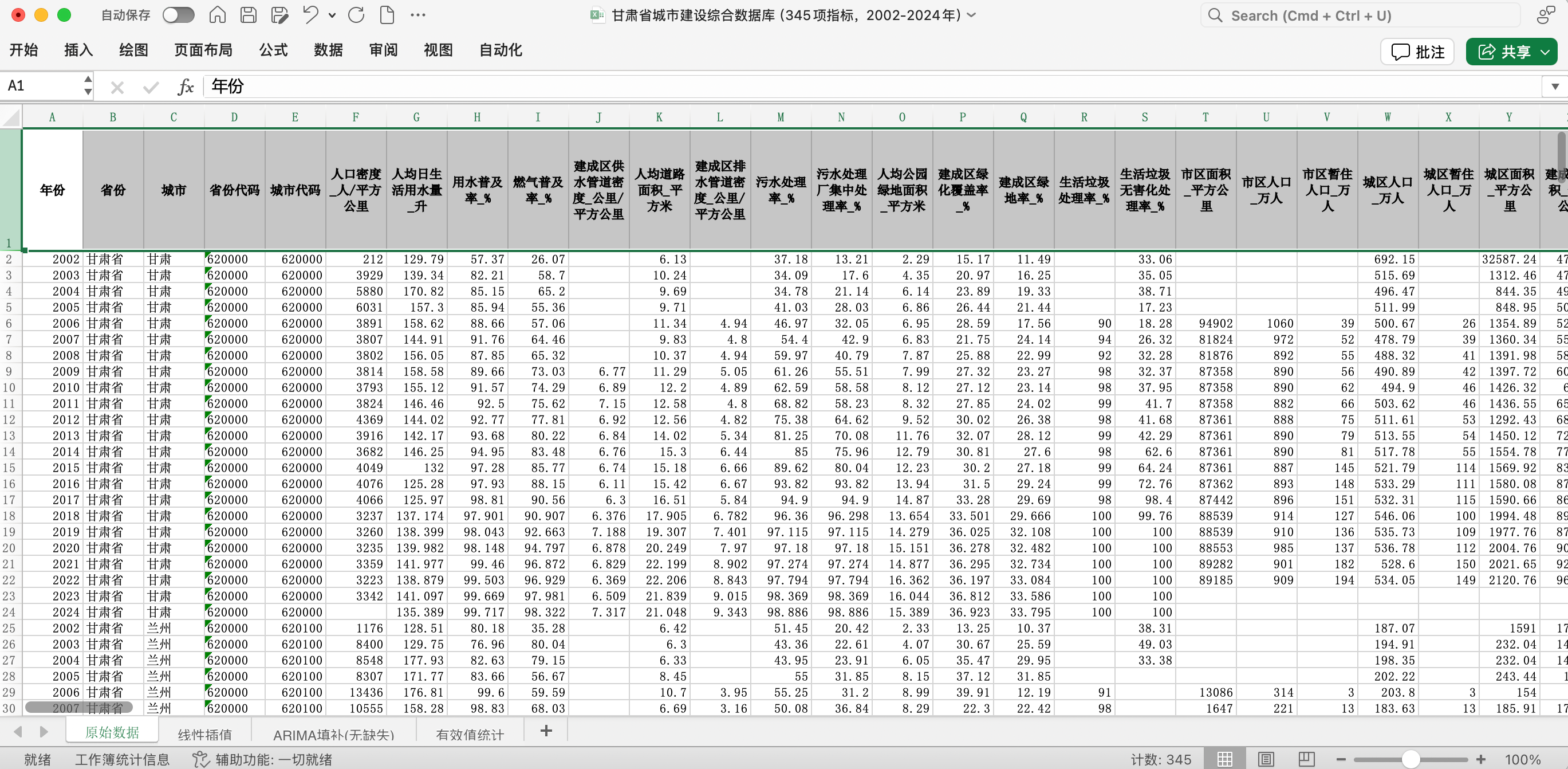Click the Undo arrow icon

[310, 15]
